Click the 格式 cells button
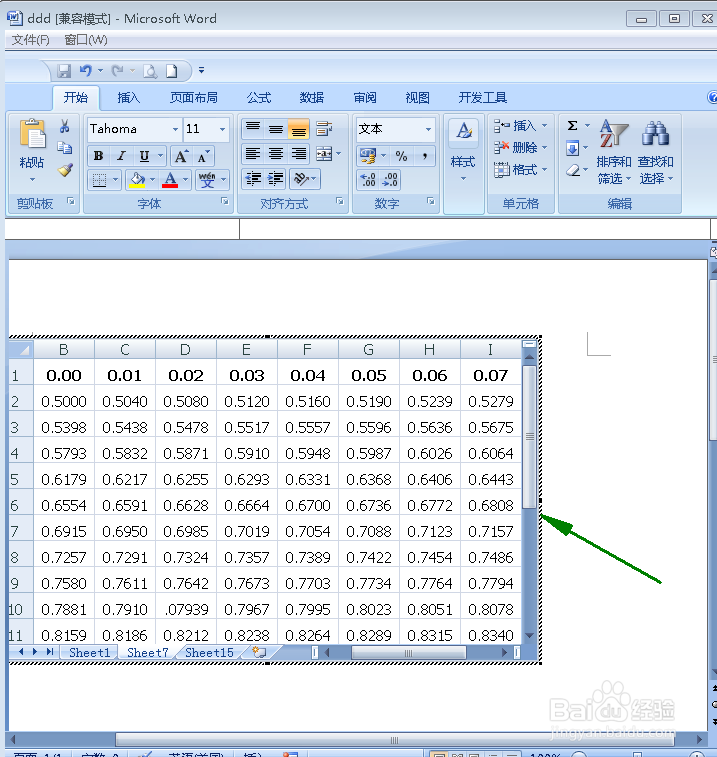Viewport: 717px width, 757px height. pos(520,169)
